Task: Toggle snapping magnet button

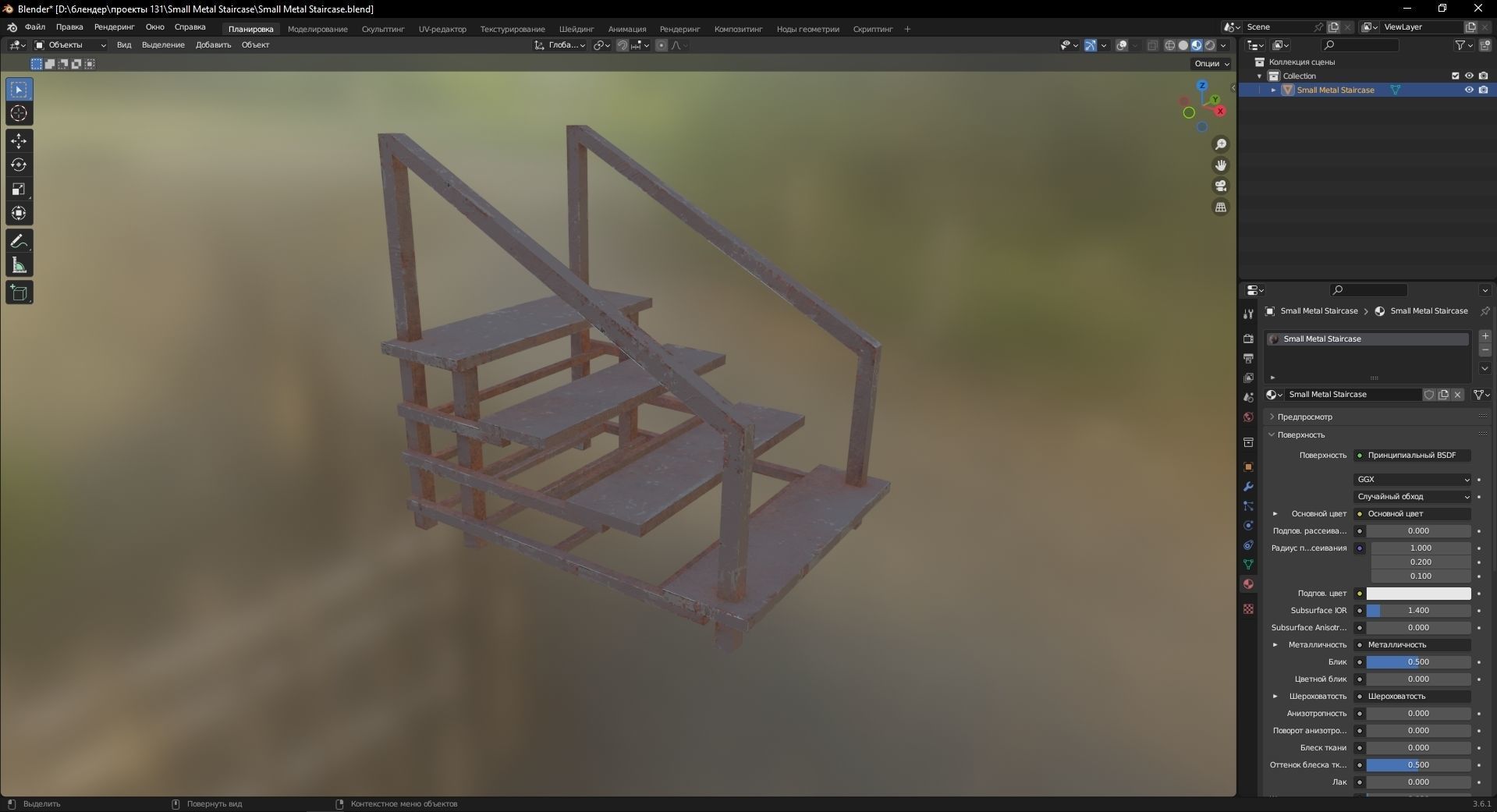Action: (x=622, y=45)
